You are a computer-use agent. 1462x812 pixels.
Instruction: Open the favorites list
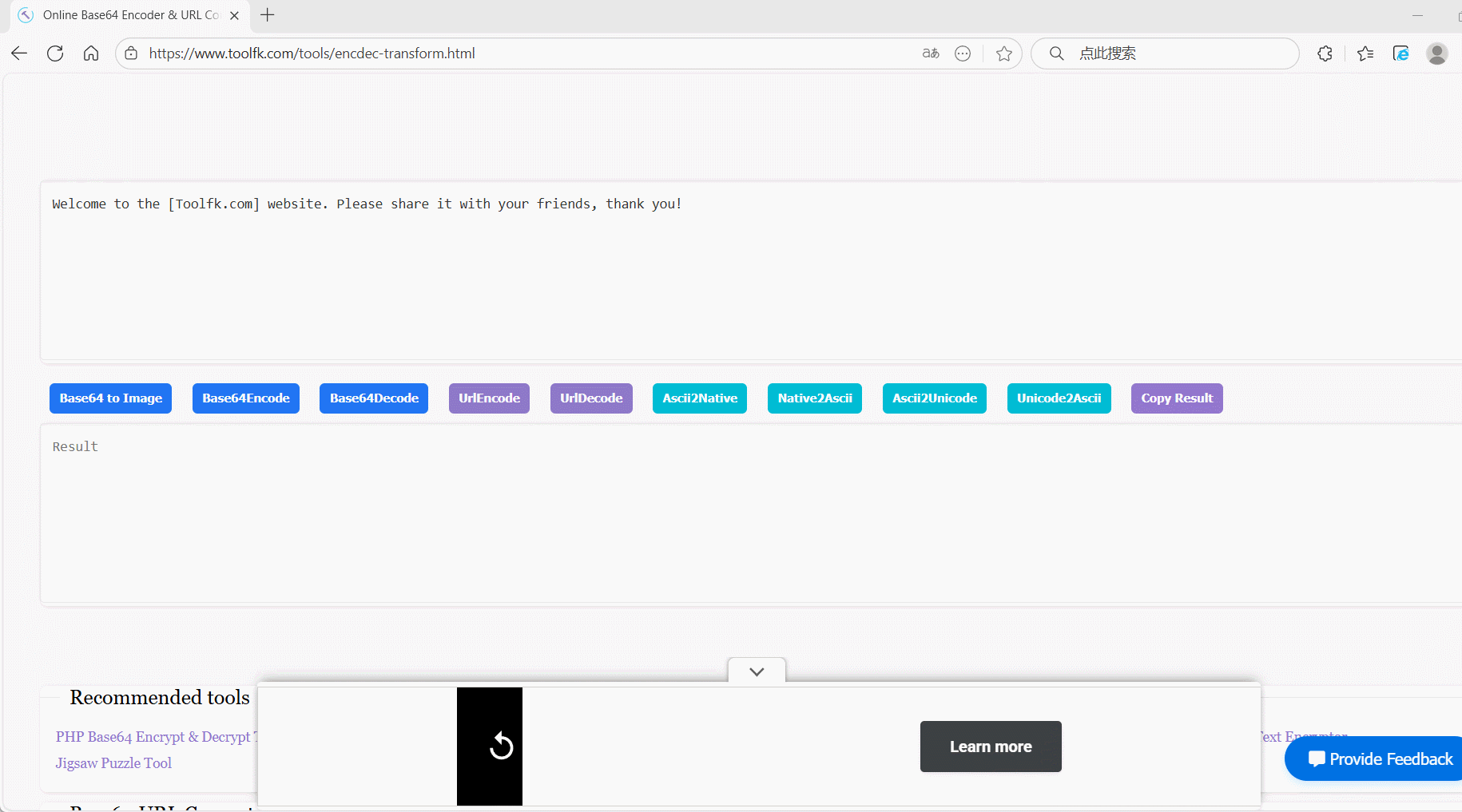click(x=1365, y=53)
